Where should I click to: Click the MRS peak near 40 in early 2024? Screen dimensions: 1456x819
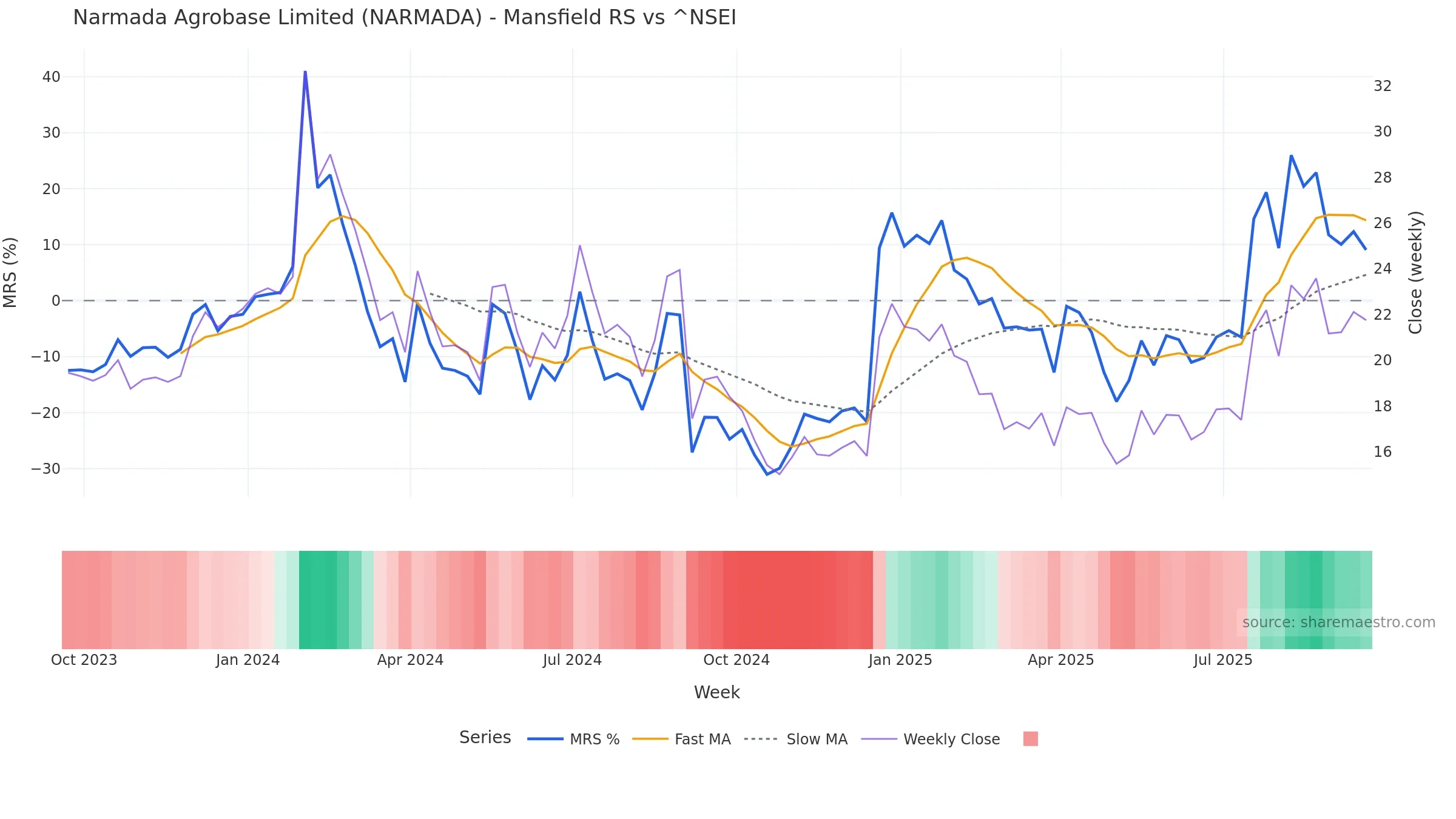point(305,72)
